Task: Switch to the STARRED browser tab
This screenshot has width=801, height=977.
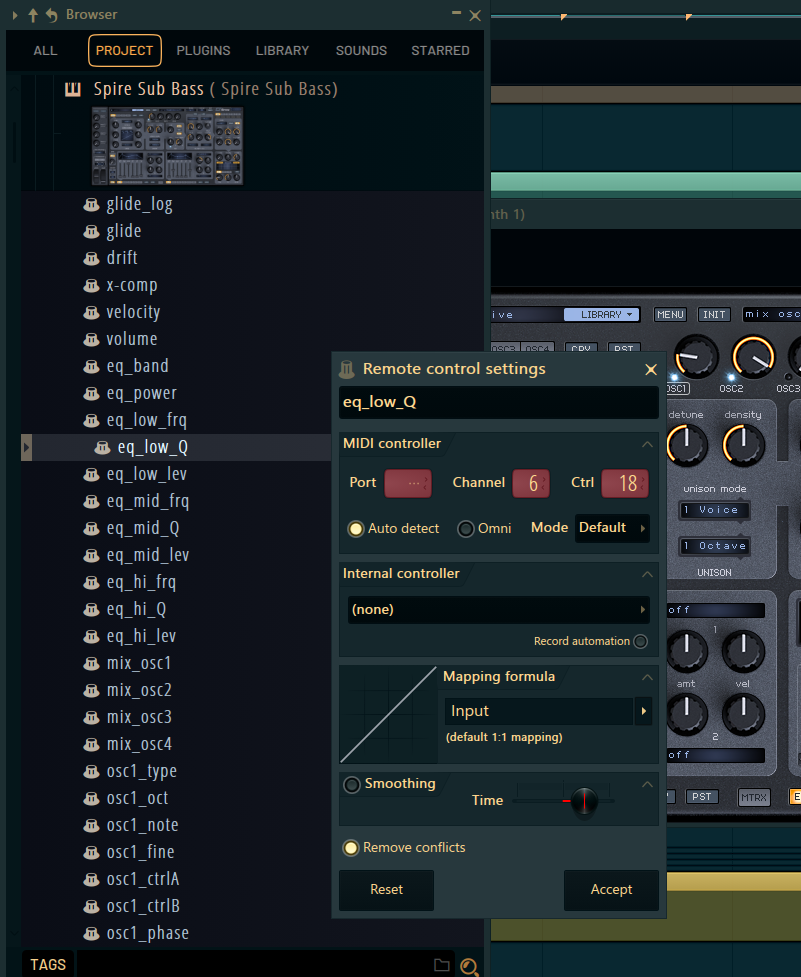Action: [x=440, y=50]
